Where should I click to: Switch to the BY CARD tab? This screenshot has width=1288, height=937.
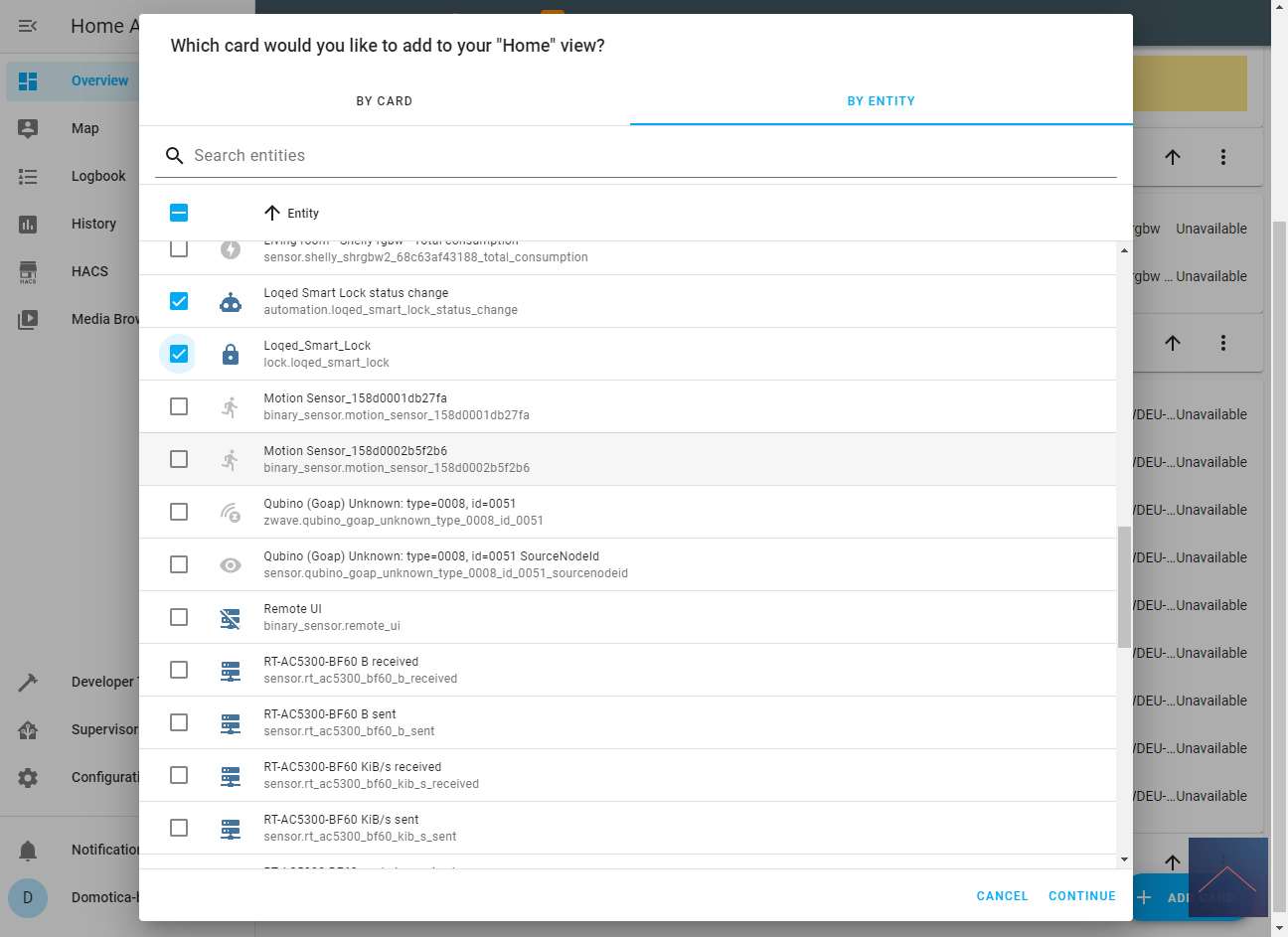click(385, 101)
